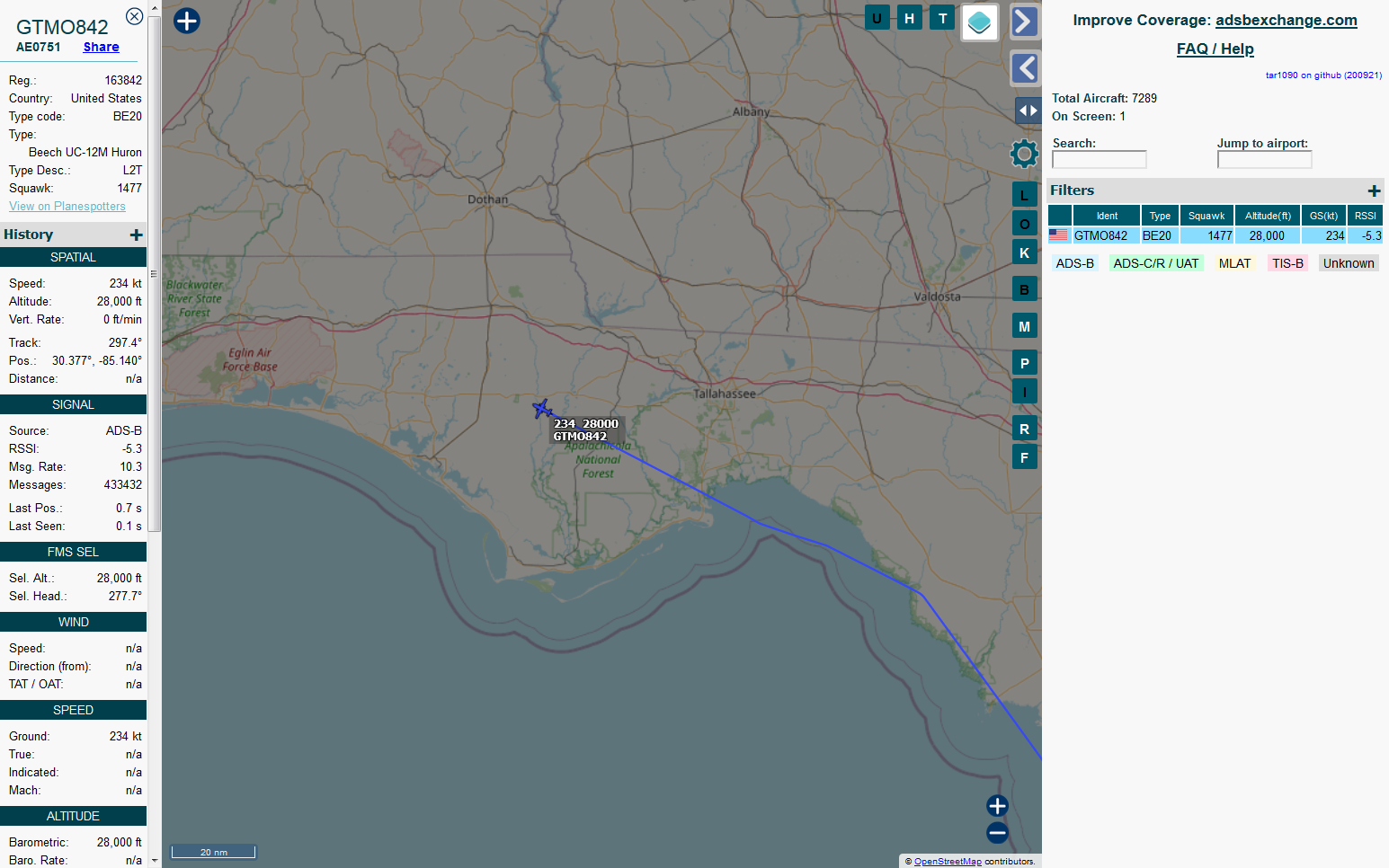The width and height of the screenshot is (1389, 868).
Task: Click Tallahassee label on map
Action: coord(724,394)
